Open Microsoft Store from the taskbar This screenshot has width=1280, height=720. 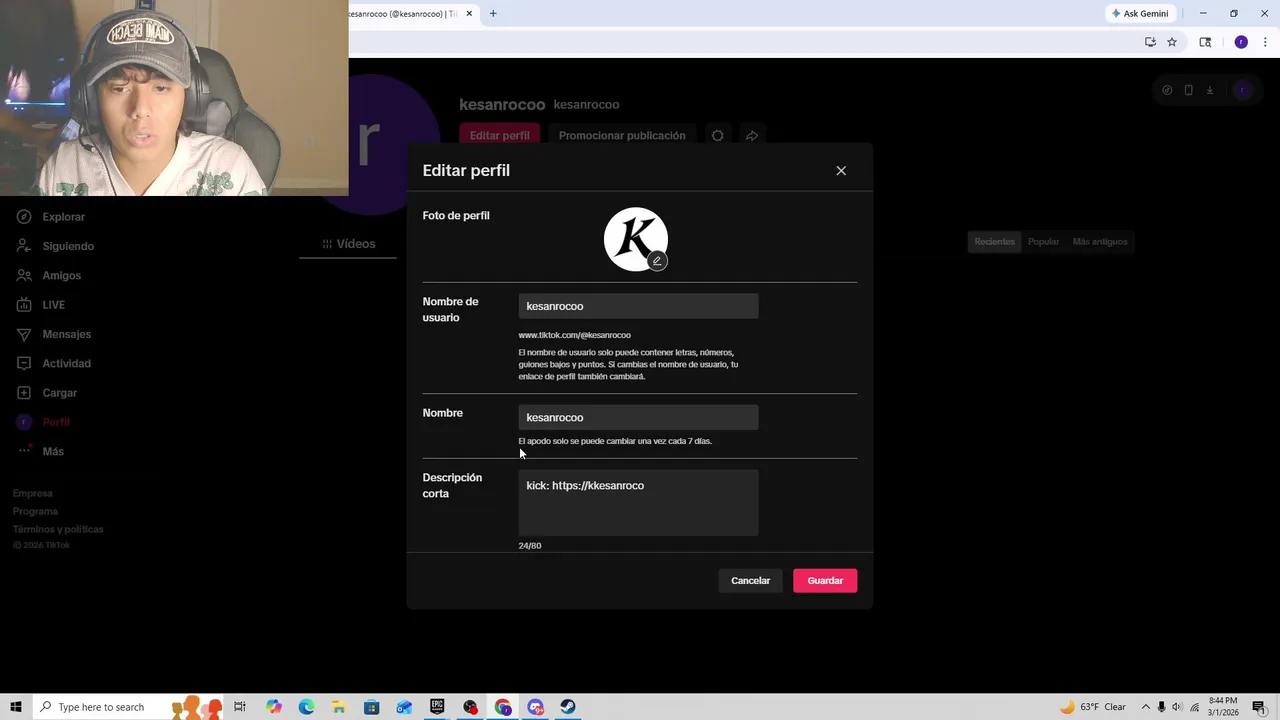371,707
